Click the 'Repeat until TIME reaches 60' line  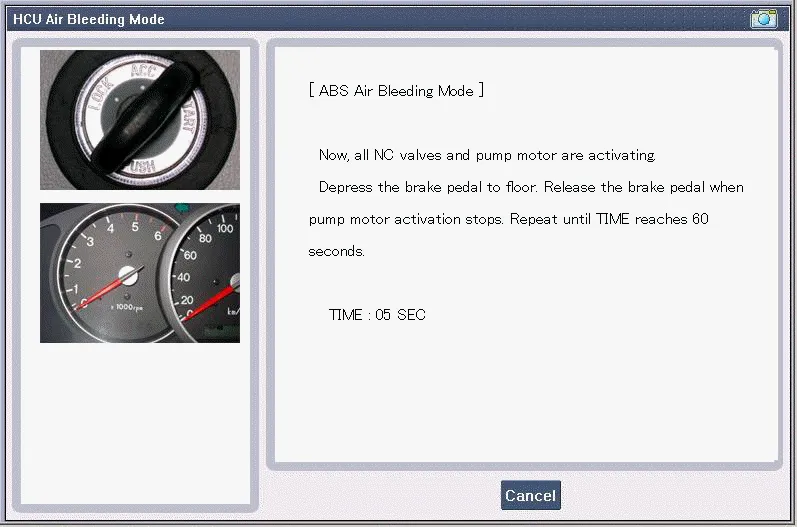pyautogui.click(x=508, y=219)
